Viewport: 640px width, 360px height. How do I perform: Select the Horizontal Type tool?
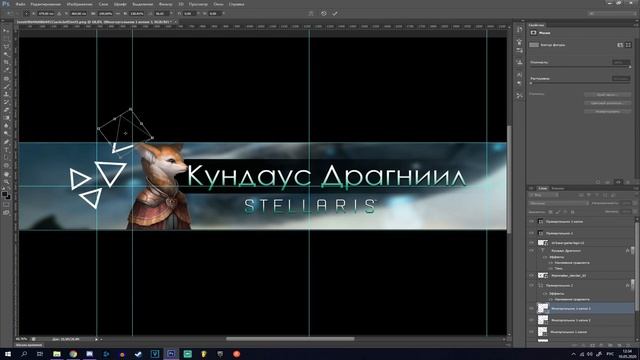6,150
